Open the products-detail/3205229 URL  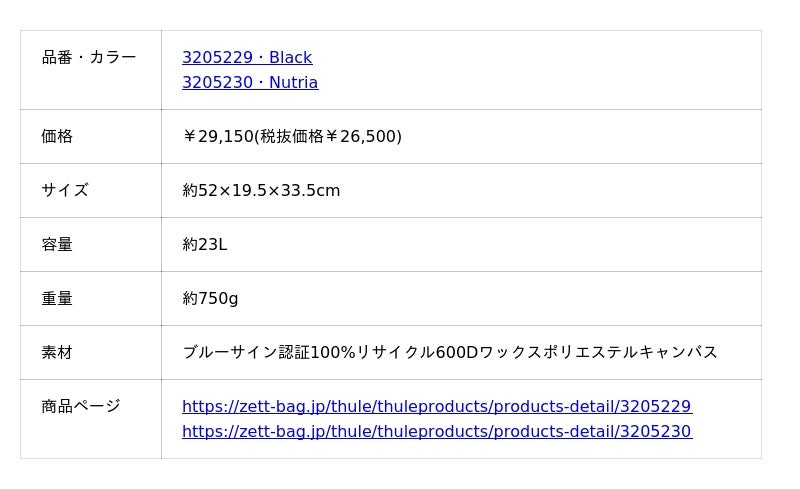436,407
